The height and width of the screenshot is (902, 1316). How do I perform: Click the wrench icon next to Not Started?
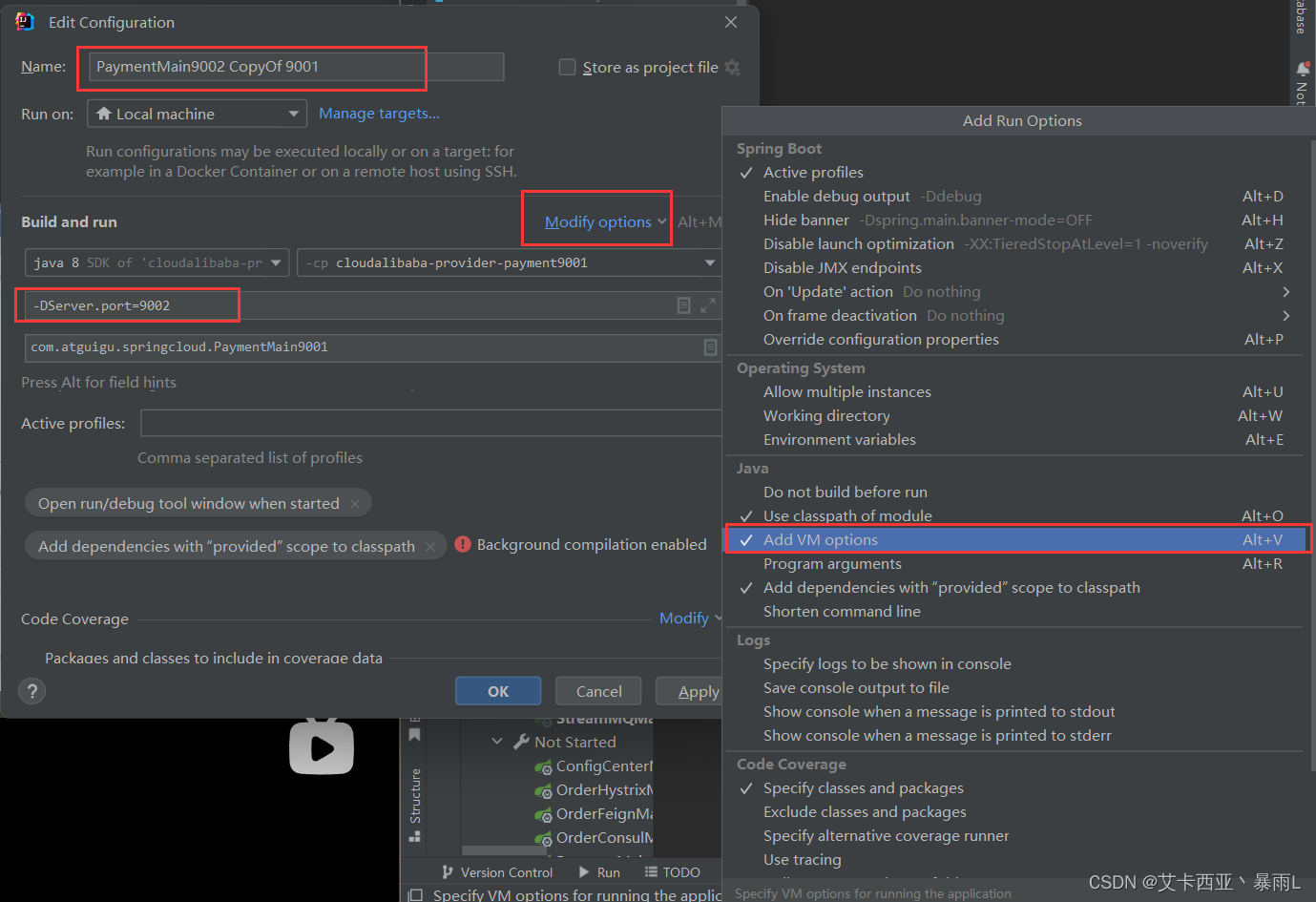[x=521, y=742]
